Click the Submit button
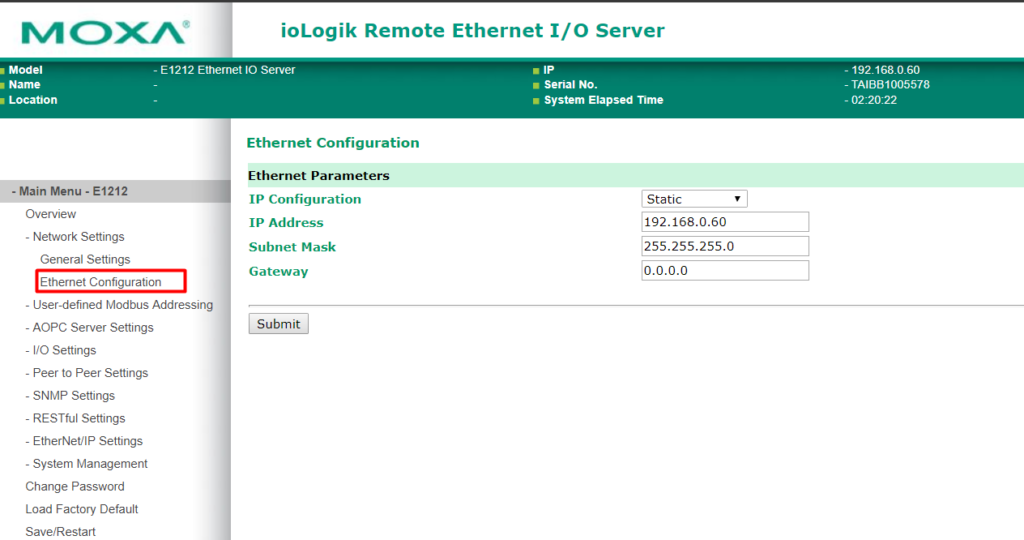Screen dimensions: 1024x540 [x=278, y=324]
